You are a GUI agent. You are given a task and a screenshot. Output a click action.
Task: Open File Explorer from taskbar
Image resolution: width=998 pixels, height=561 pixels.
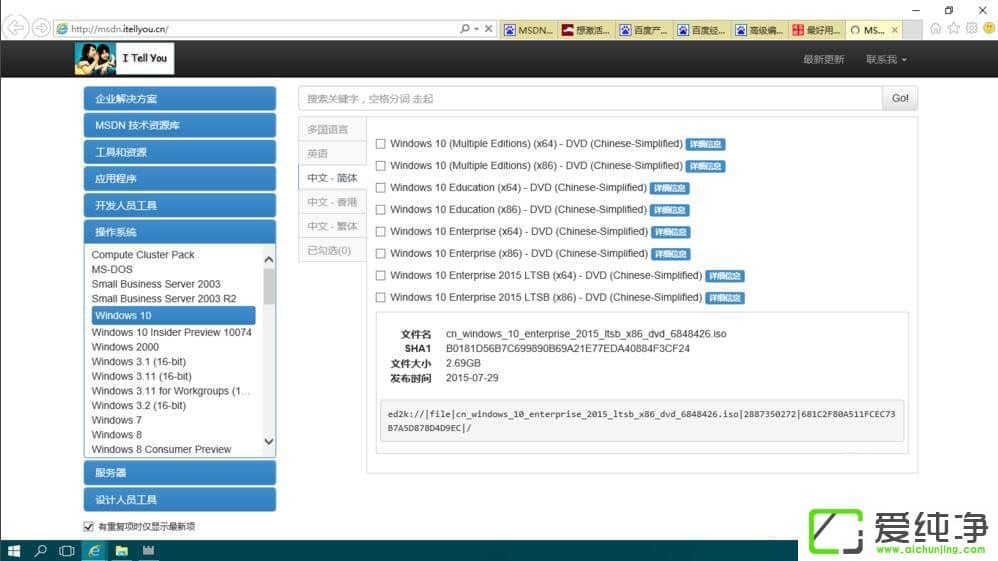(x=121, y=550)
